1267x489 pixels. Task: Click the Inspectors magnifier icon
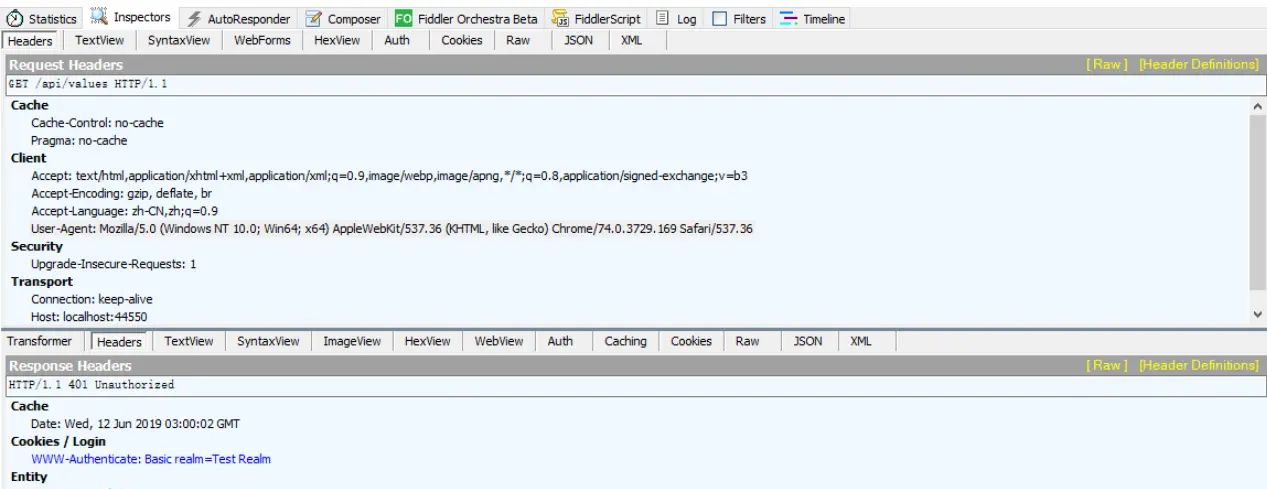[99, 18]
